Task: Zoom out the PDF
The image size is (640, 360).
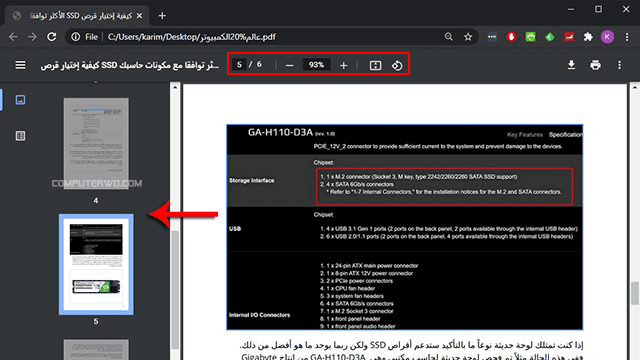Action: [289, 65]
